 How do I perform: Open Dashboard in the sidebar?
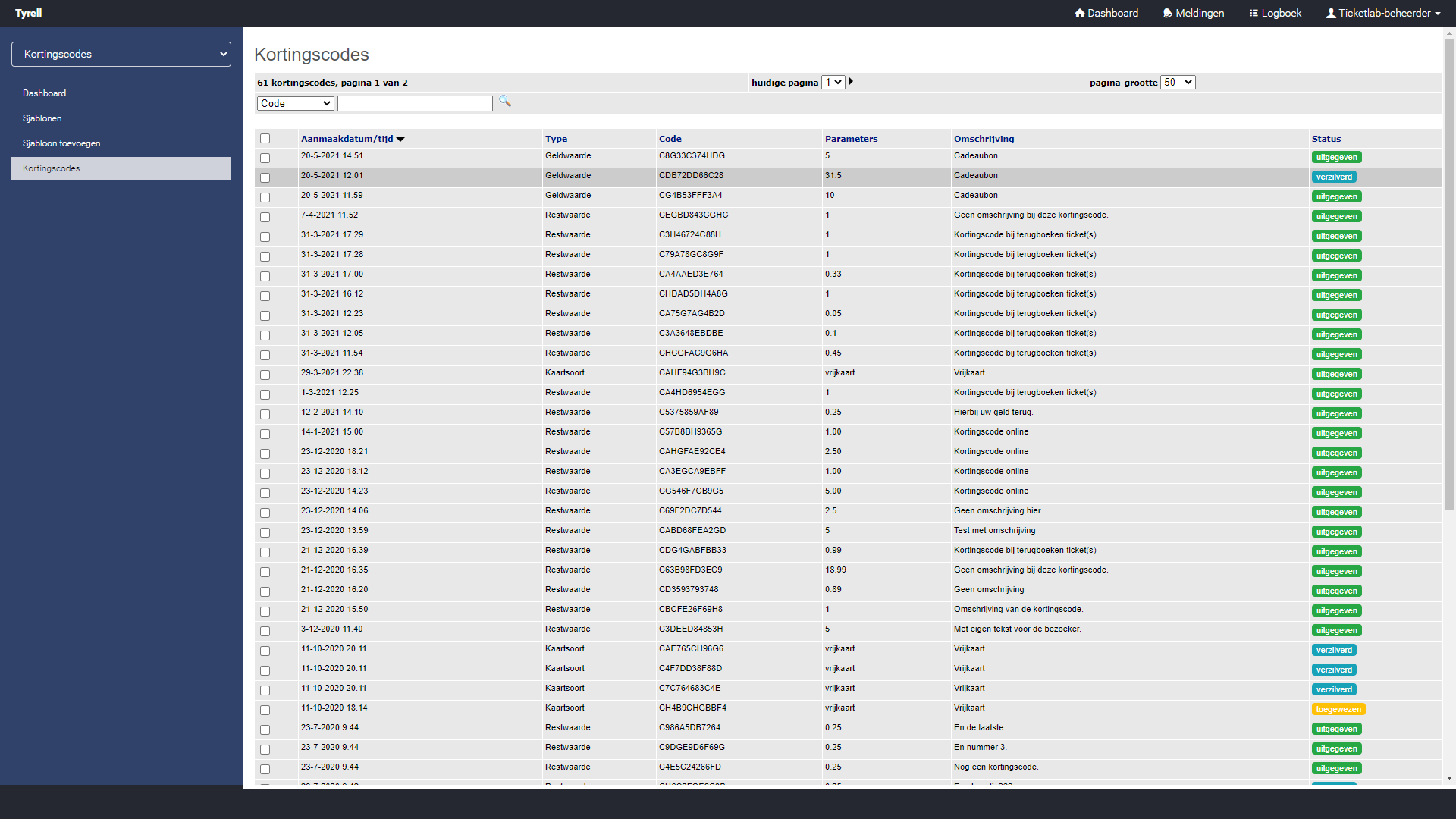click(x=44, y=93)
